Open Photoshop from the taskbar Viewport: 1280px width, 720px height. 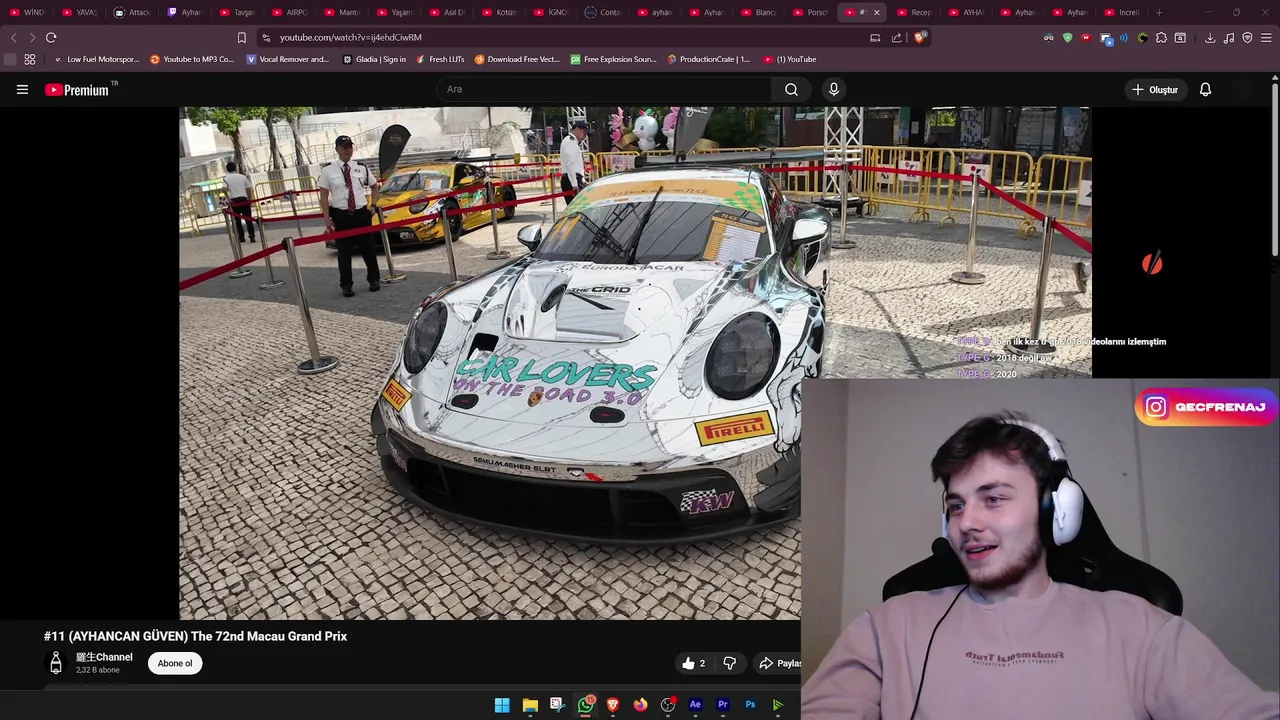point(750,705)
